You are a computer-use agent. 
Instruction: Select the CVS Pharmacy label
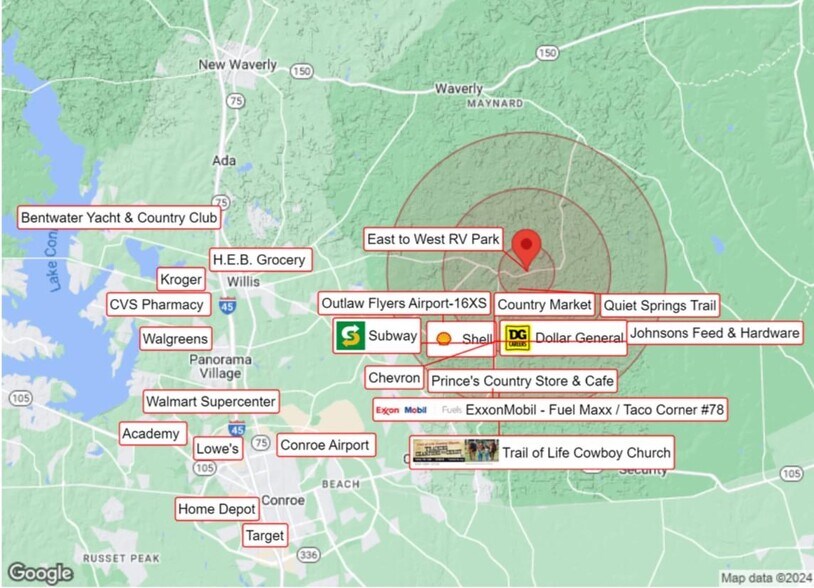tap(157, 304)
